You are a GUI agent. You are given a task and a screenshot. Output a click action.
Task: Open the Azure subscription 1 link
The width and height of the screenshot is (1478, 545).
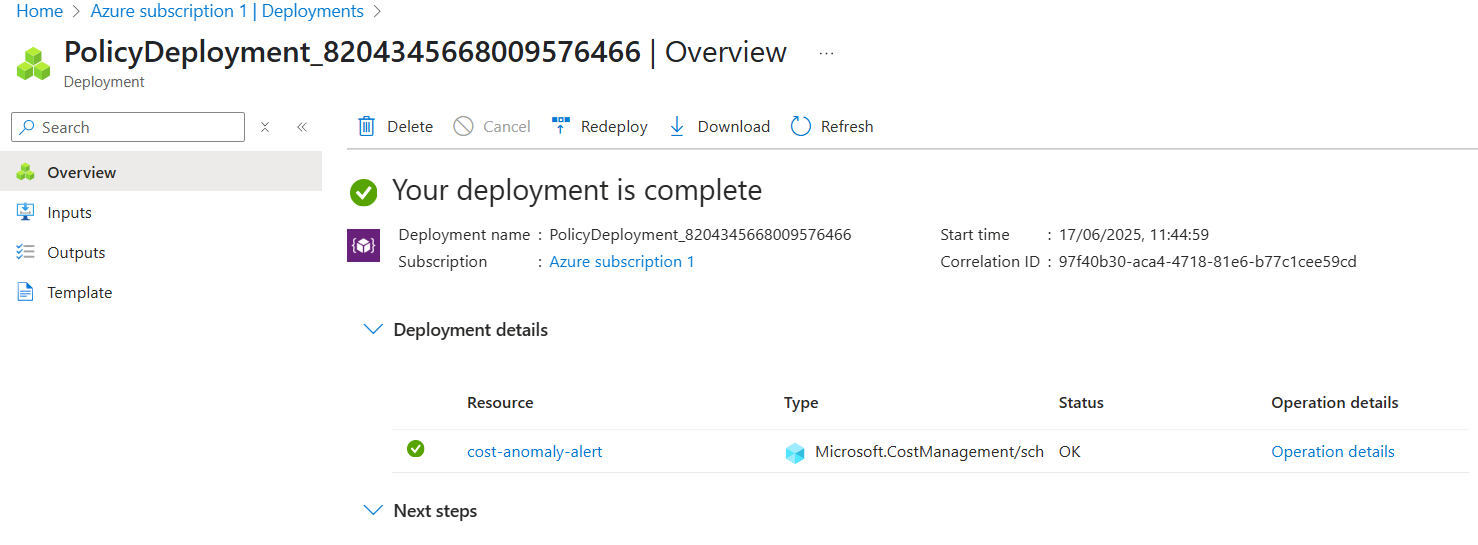[x=622, y=261]
